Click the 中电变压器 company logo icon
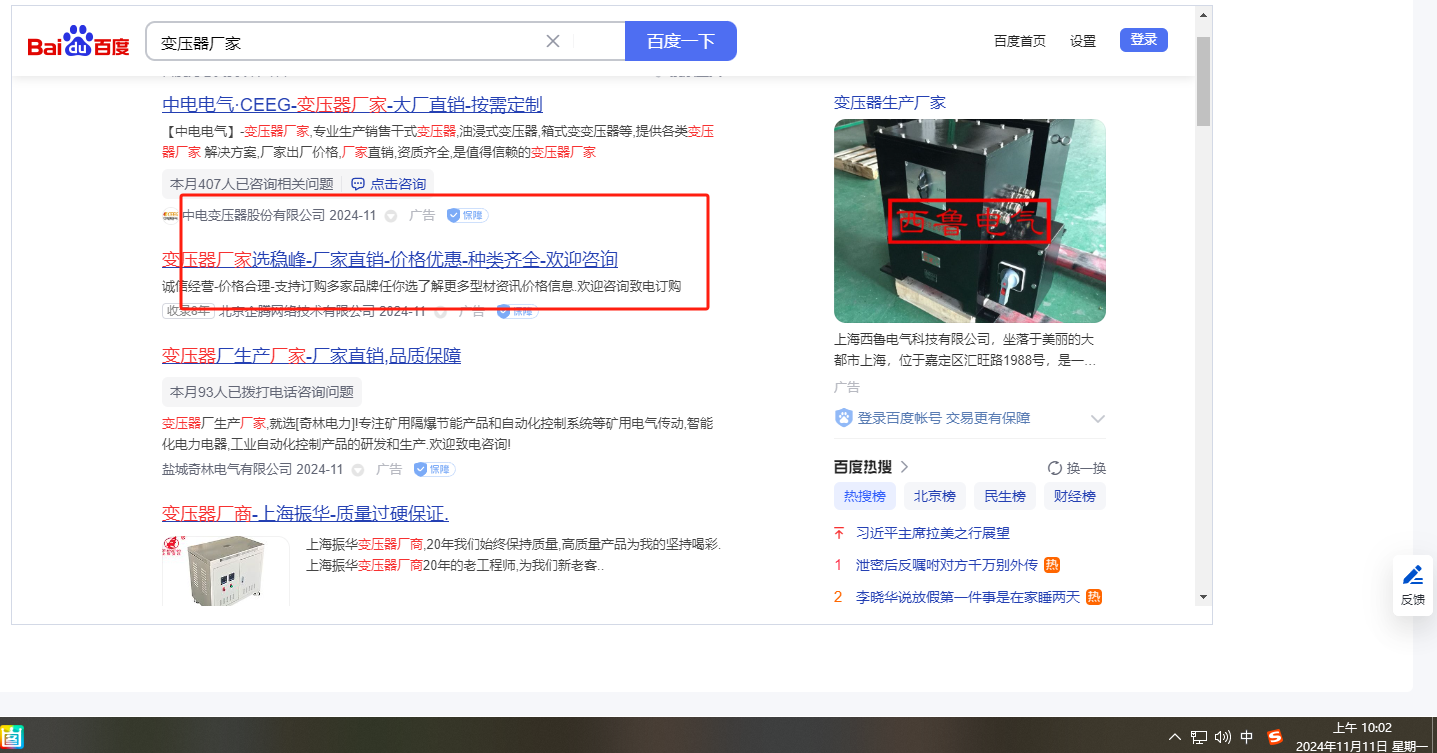The image size is (1437, 753). [170, 215]
